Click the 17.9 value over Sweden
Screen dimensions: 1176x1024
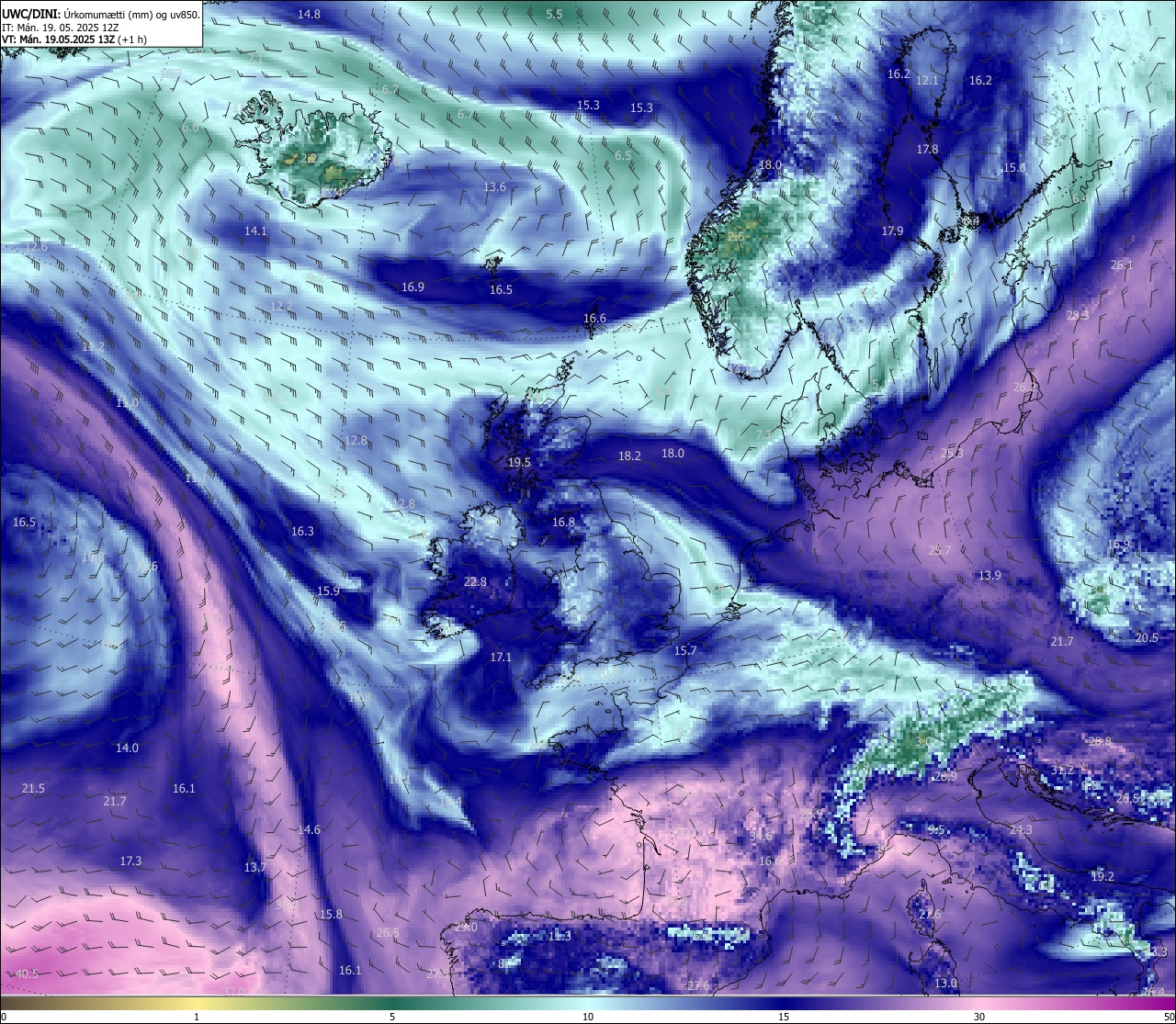[x=892, y=231]
